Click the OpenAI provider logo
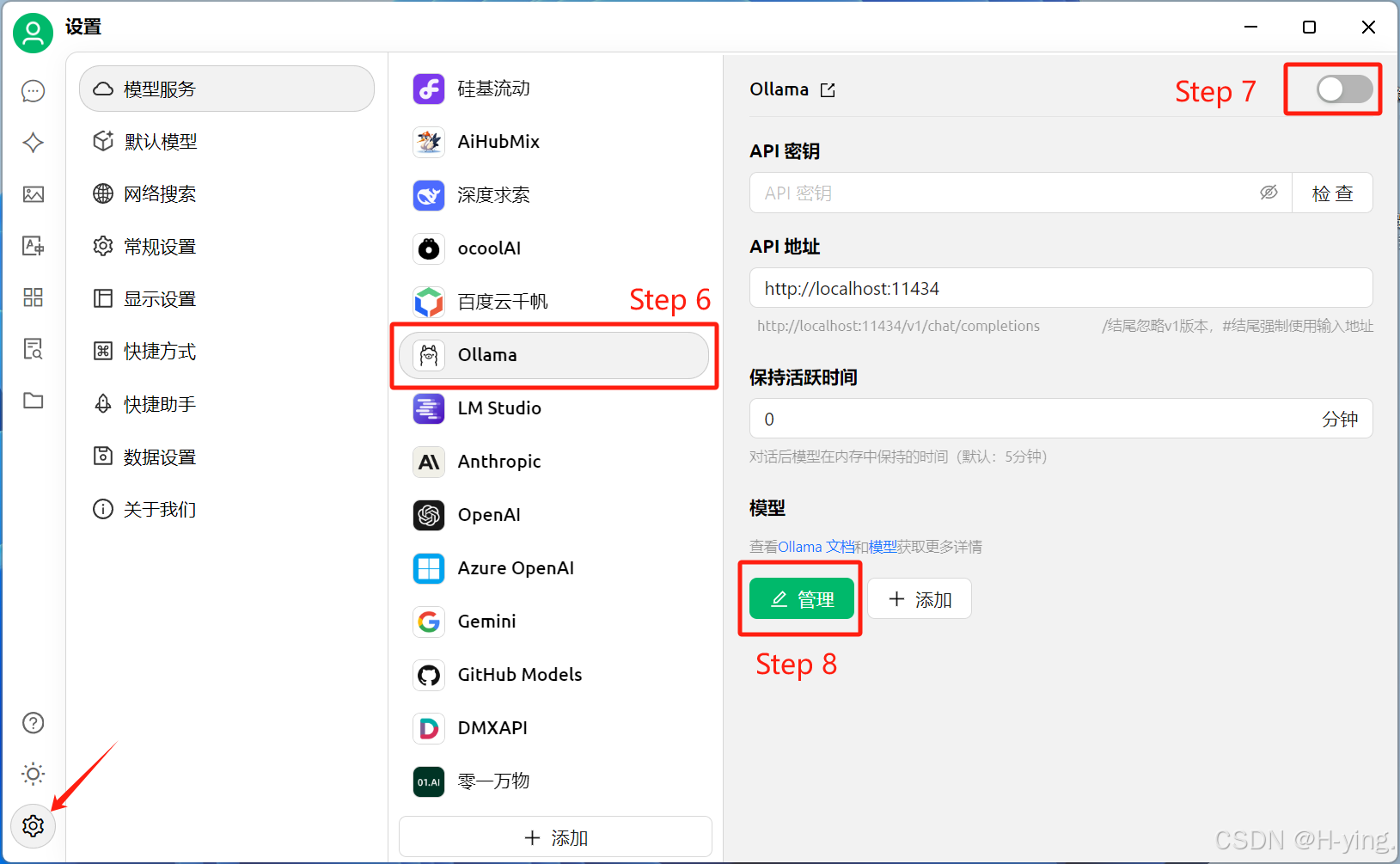The width and height of the screenshot is (1400, 864). [x=429, y=515]
